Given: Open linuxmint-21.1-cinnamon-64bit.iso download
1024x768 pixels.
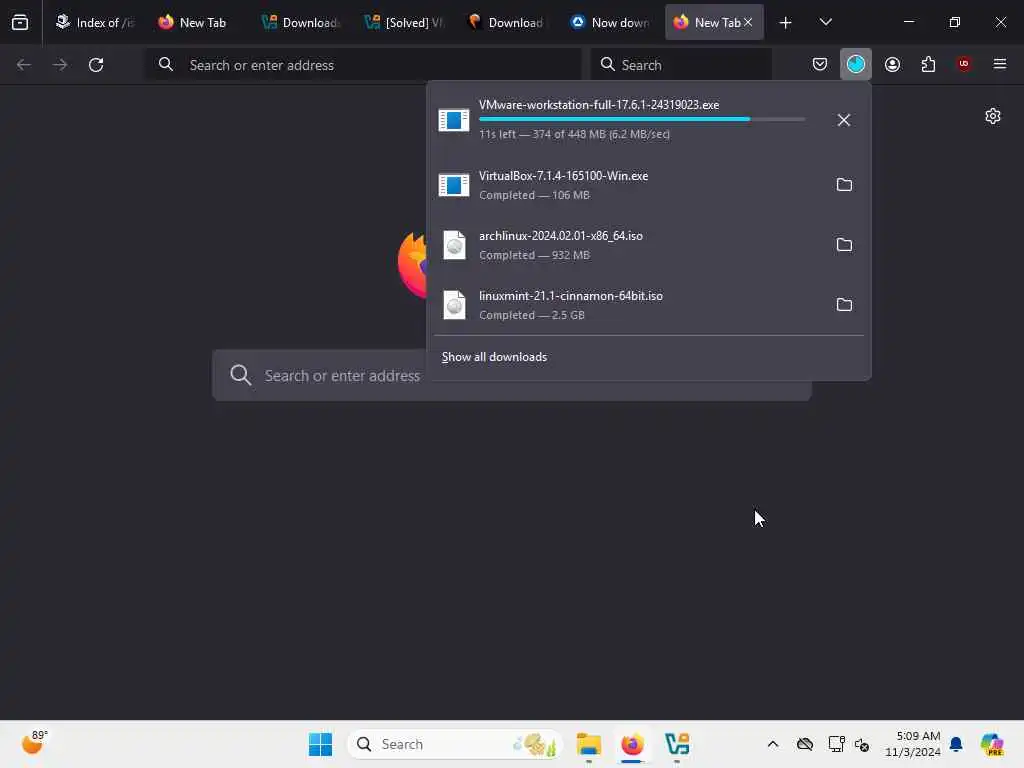Looking at the screenshot, I should [x=627, y=305].
